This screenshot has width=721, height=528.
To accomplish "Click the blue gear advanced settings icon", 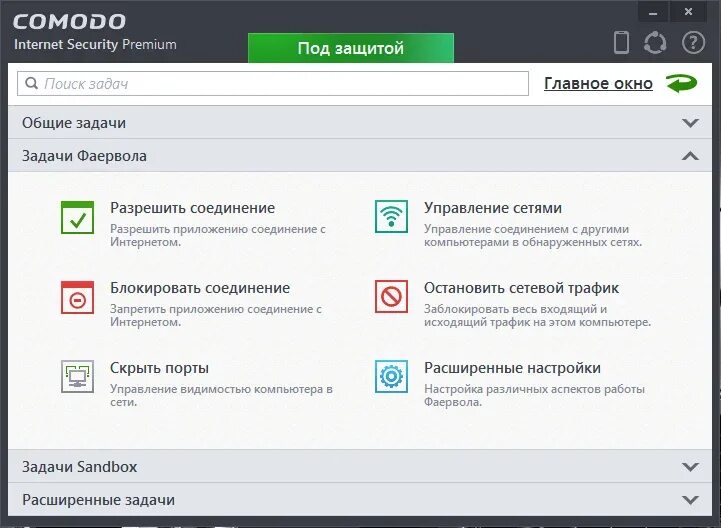I will 391,376.
